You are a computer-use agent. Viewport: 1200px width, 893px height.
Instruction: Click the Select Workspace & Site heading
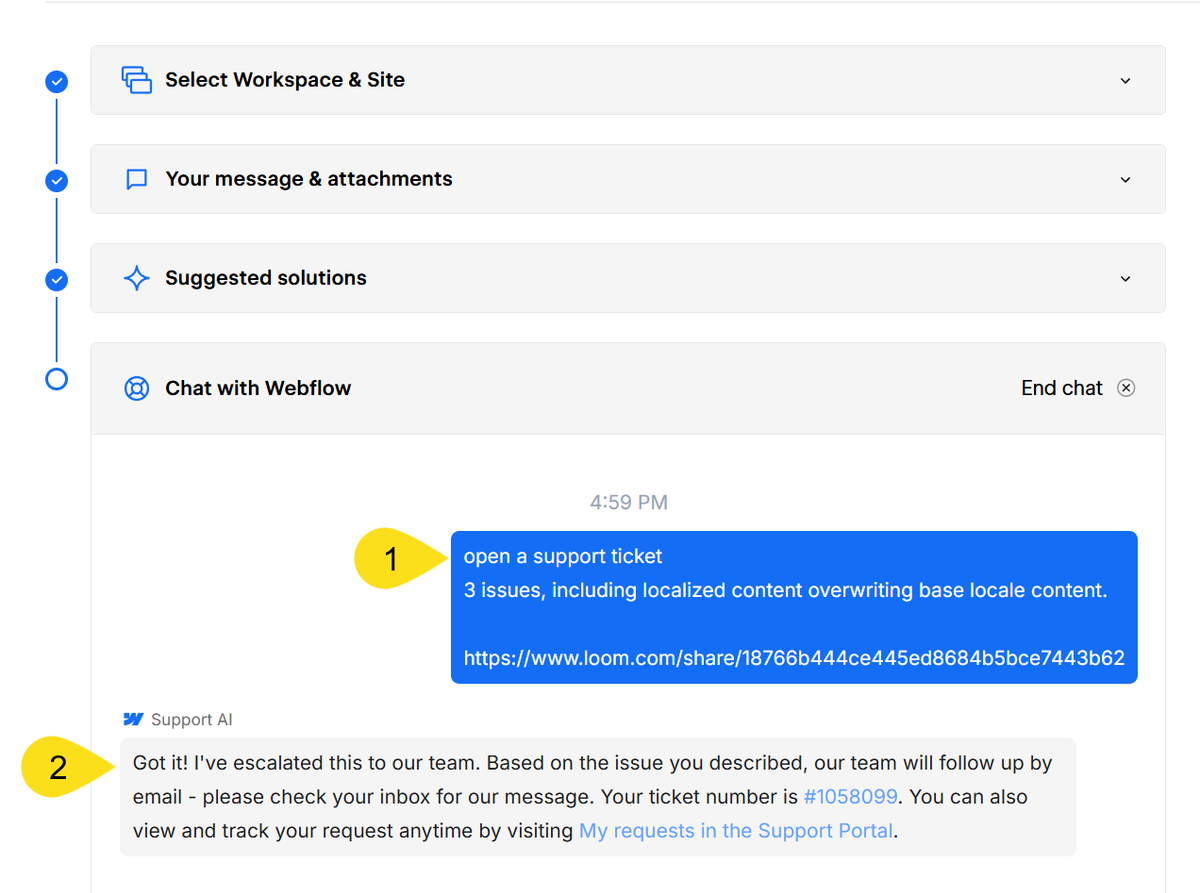[x=285, y=80]
